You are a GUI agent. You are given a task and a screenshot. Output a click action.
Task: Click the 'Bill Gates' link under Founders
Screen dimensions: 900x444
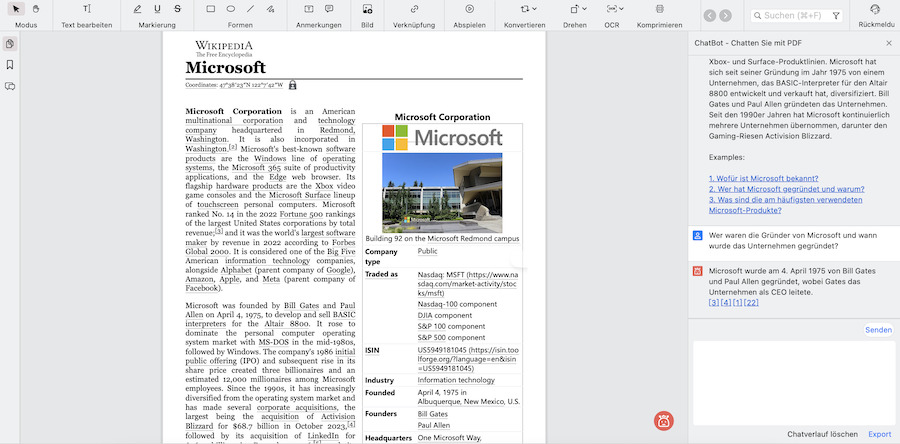[x=432, y=414]
